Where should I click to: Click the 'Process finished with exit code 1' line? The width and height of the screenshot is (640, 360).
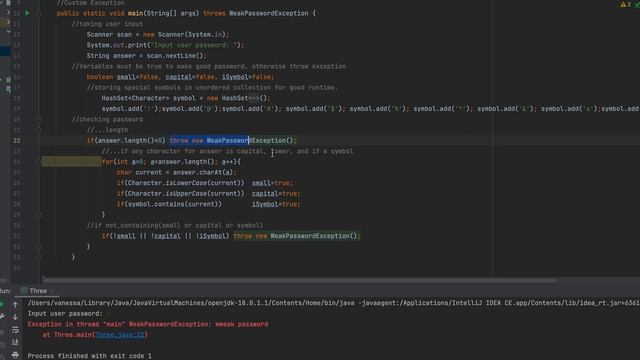point(89,356)
